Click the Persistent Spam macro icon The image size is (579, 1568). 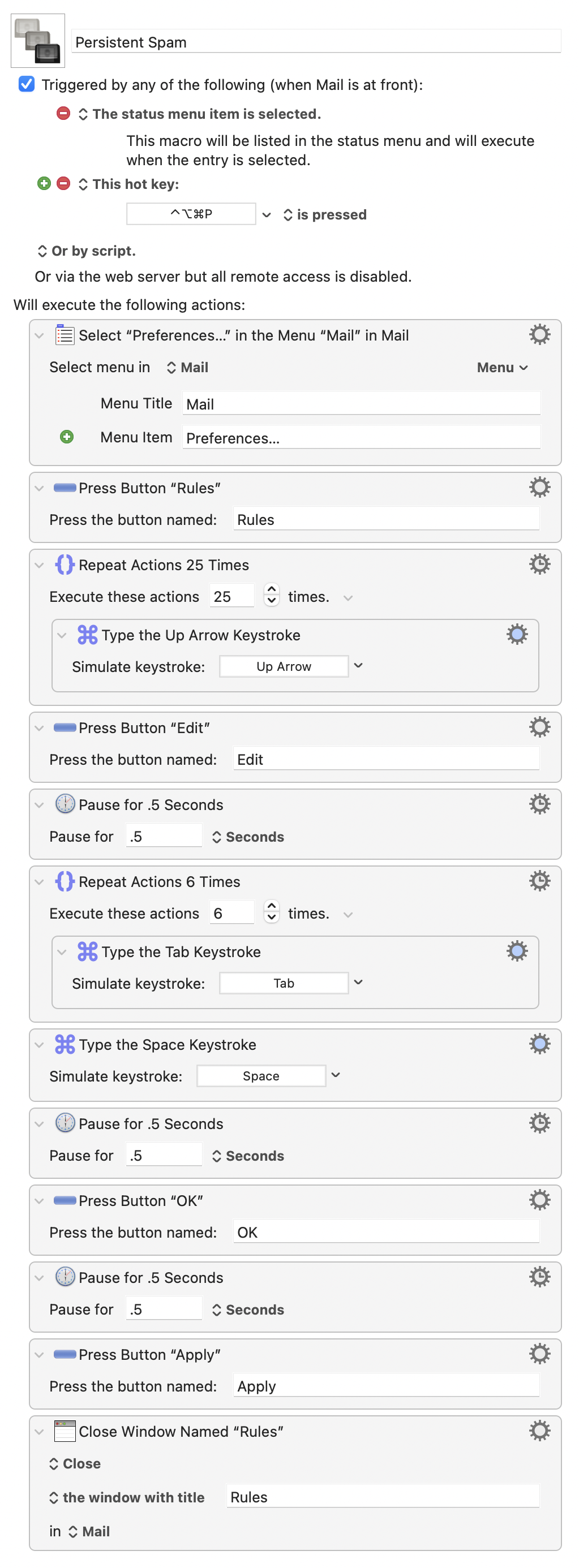[38, 41]
